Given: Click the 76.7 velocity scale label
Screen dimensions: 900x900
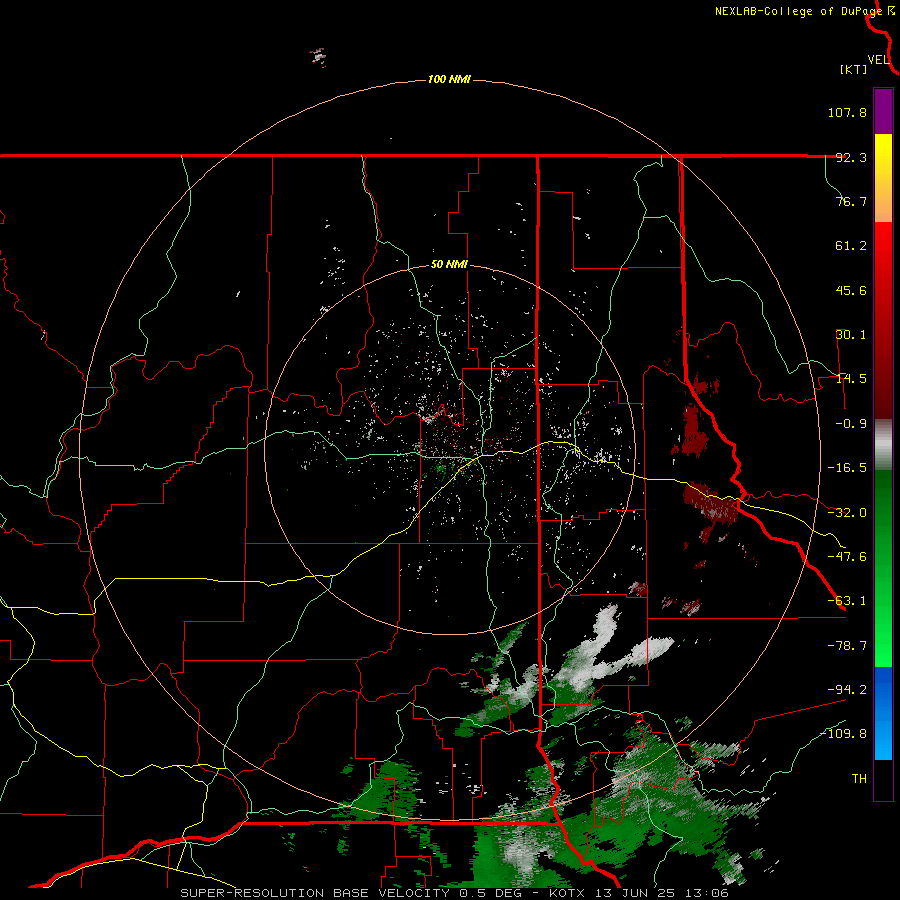Looking at the screenshot, I should pos(851,201).
